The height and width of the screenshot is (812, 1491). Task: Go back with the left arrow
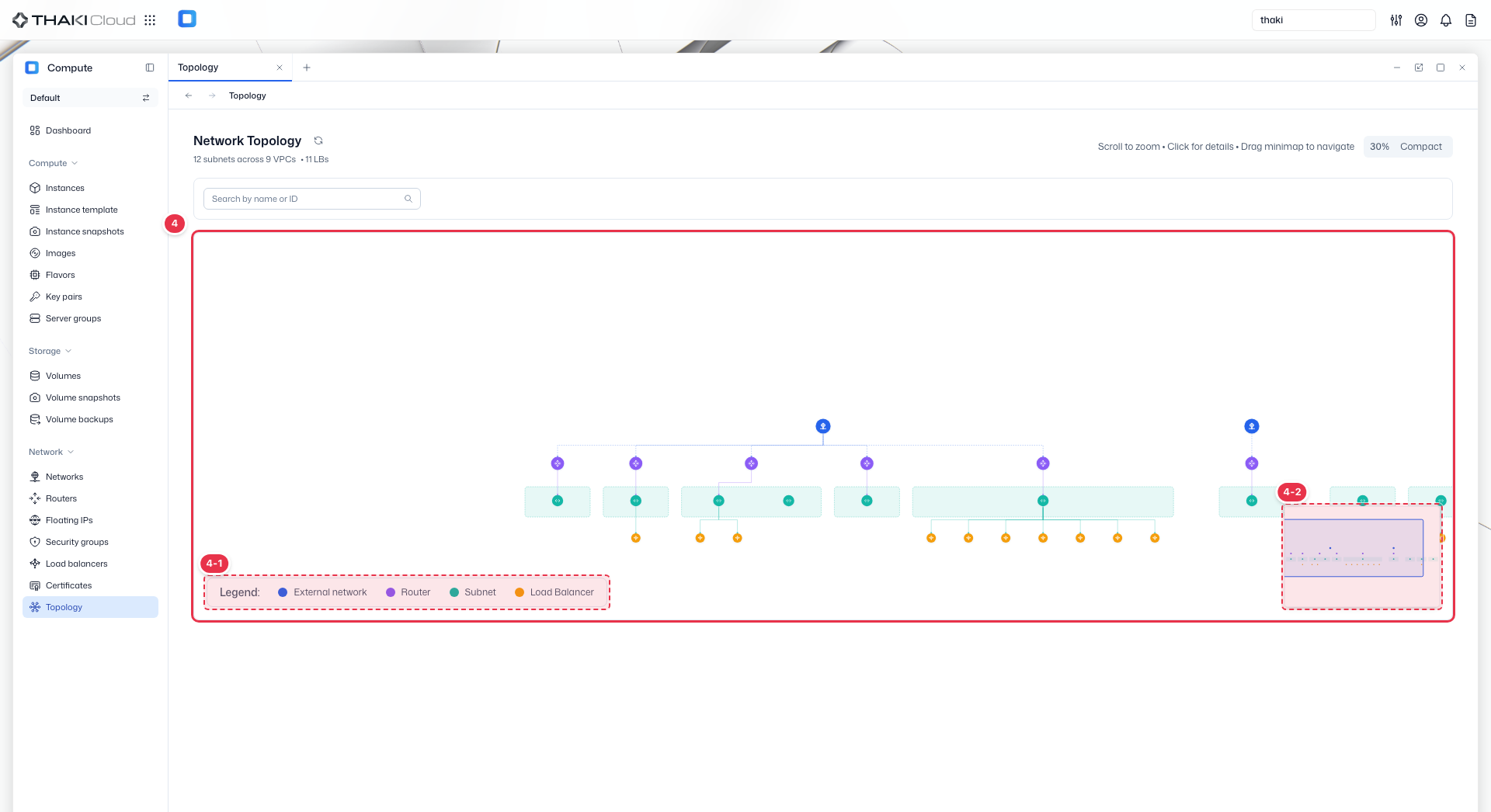tap(189, 95)
